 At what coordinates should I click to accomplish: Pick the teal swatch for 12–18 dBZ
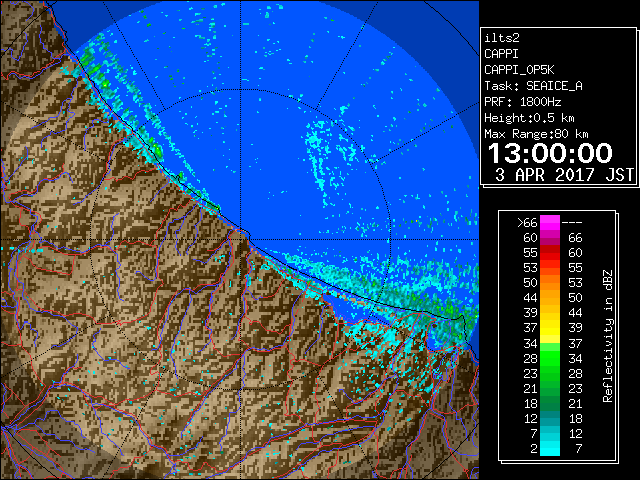coord(550,418)
